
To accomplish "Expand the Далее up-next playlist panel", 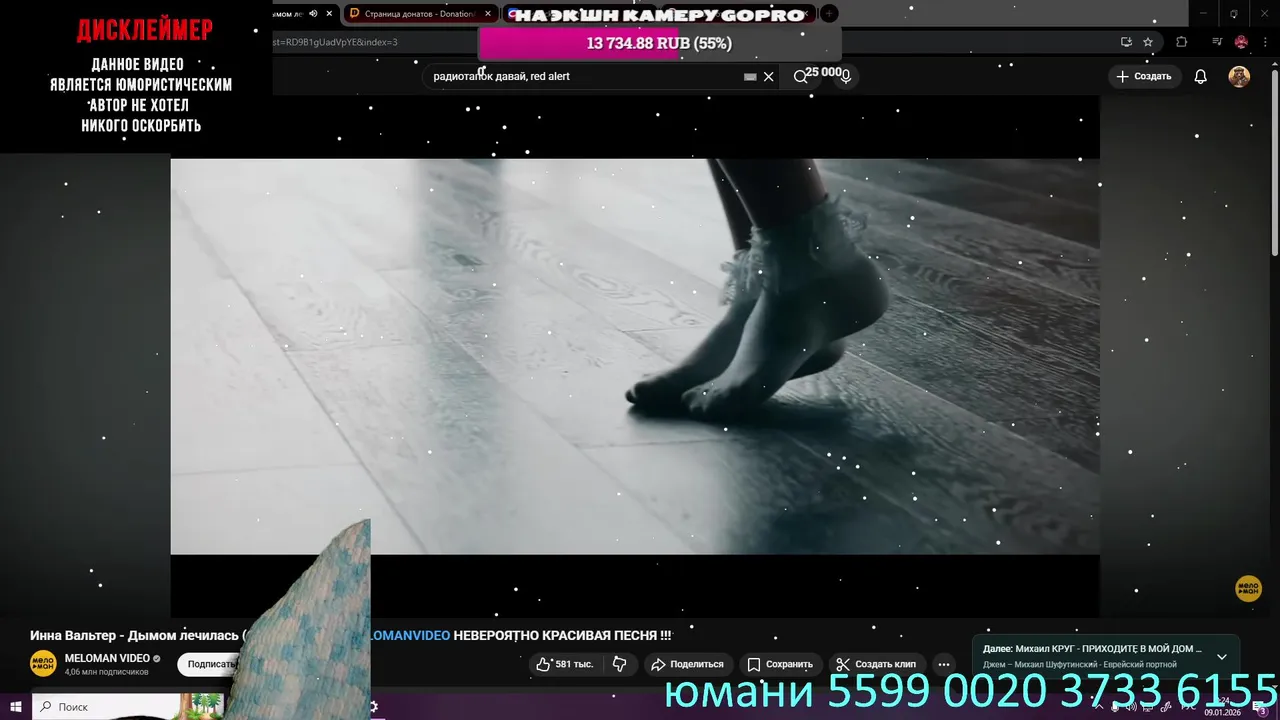I will [x=1221, y=657].
